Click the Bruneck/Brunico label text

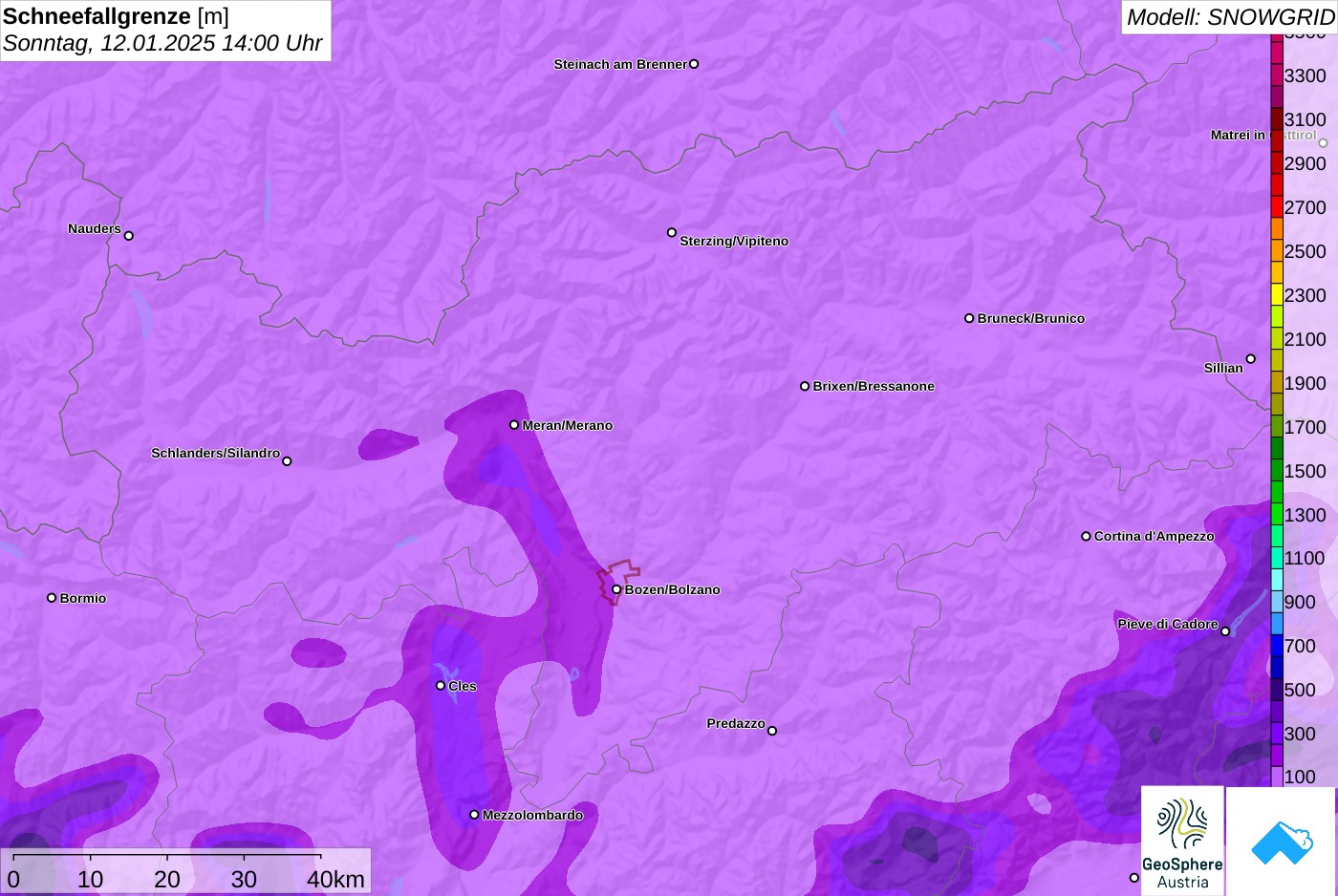(1031, 318)
